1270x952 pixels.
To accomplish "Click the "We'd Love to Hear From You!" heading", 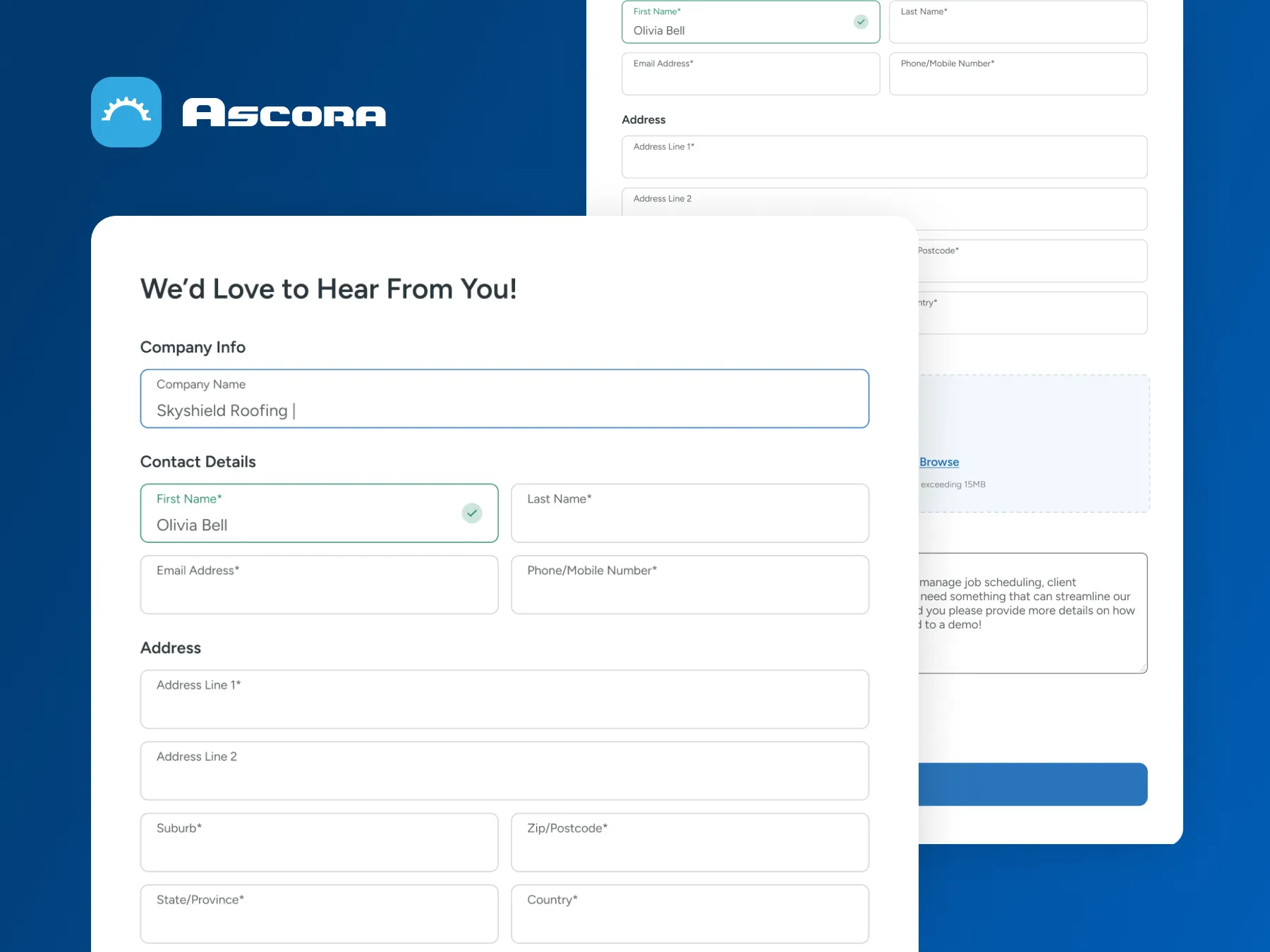I will tap(329, 289).
